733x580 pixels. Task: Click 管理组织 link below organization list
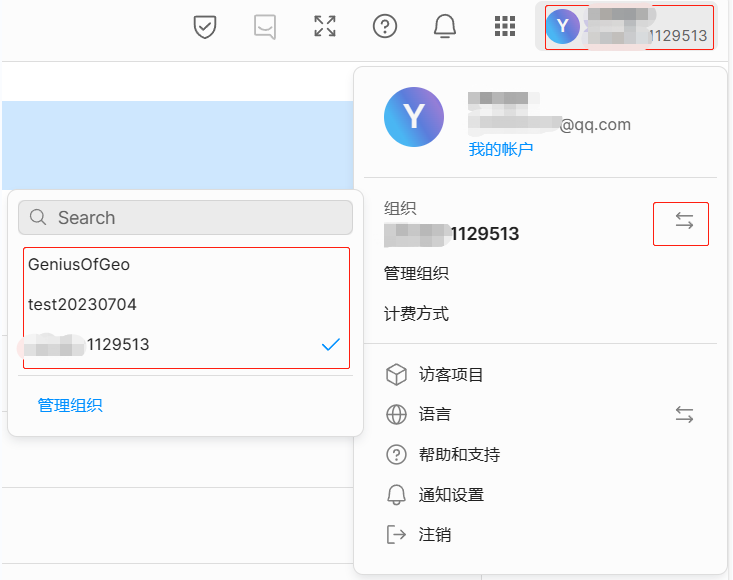point(70,405)
